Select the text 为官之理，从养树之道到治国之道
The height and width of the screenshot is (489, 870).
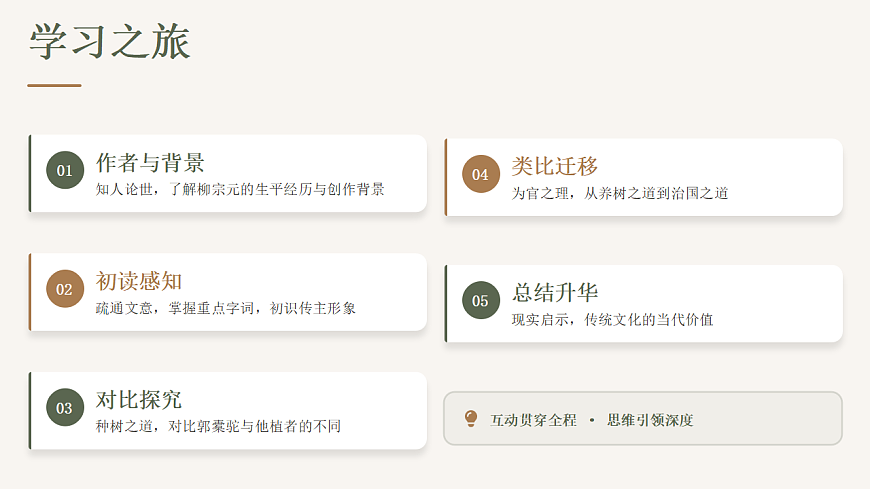(x=620, y=193)
